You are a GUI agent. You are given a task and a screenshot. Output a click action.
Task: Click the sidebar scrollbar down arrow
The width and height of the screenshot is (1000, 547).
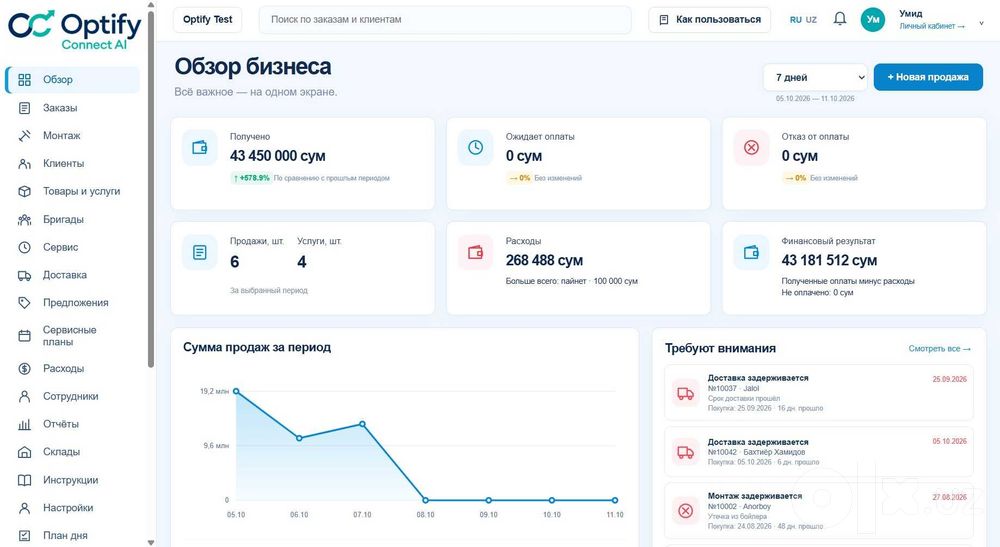point(151,543)
